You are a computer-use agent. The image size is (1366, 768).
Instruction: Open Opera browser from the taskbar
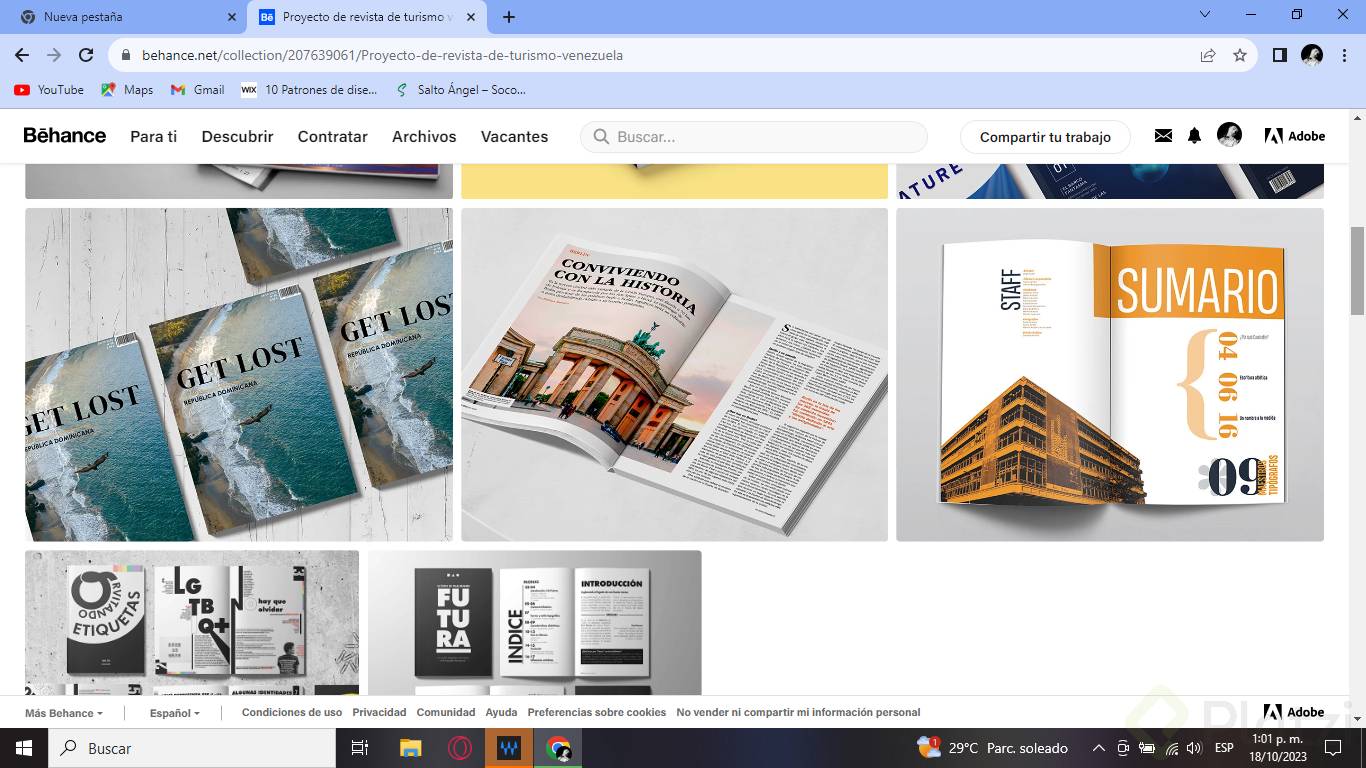[460, 748]
